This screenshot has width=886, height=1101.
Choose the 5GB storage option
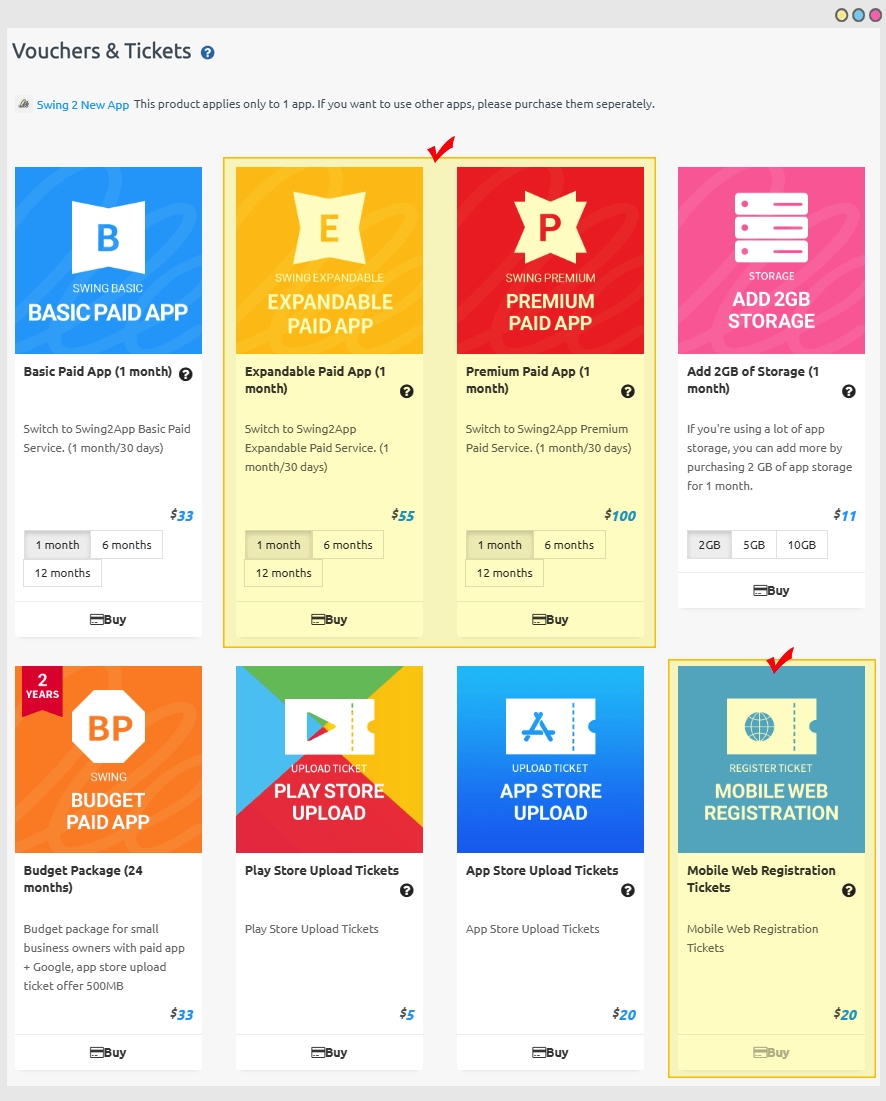pos(754,545)
